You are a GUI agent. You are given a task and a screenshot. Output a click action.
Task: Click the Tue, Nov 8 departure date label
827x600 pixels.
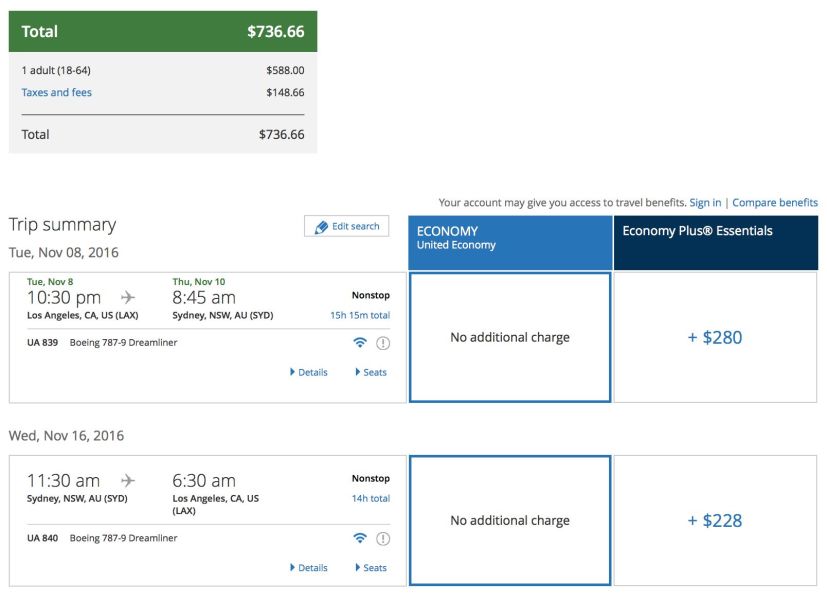(x=50, y=282)
